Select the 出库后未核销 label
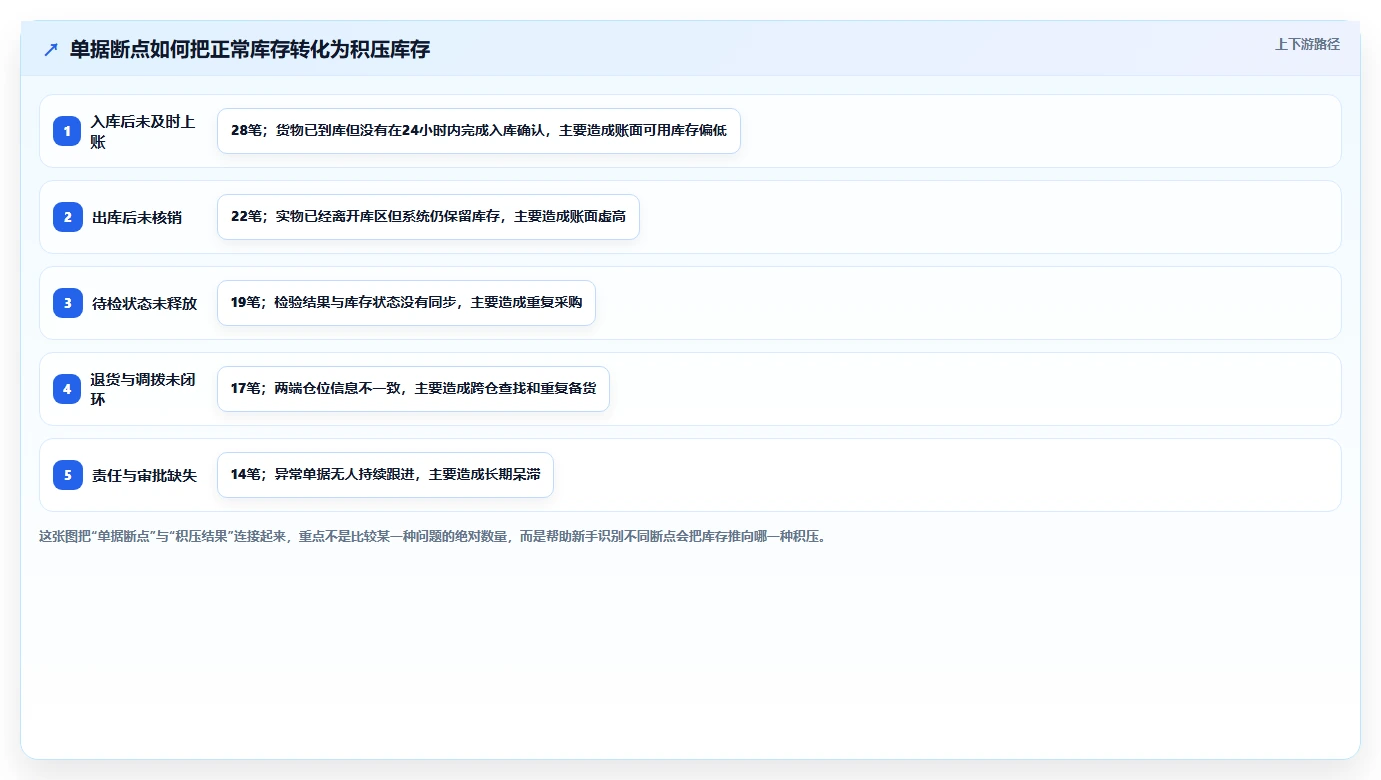Viewport: 1381px width, 780px height. pos(137,217)
